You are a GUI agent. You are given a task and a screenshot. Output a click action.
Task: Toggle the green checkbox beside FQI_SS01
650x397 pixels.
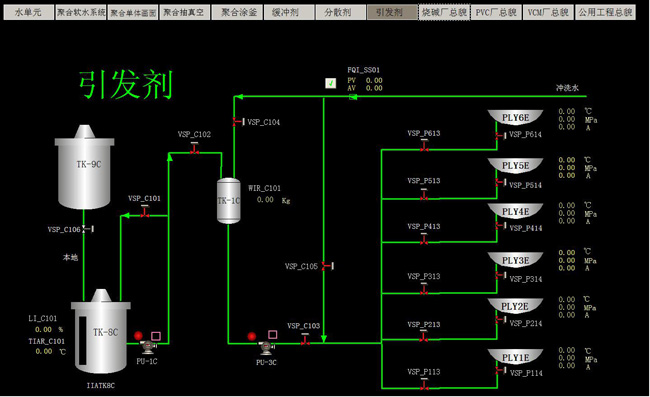(x=330, y=83)
